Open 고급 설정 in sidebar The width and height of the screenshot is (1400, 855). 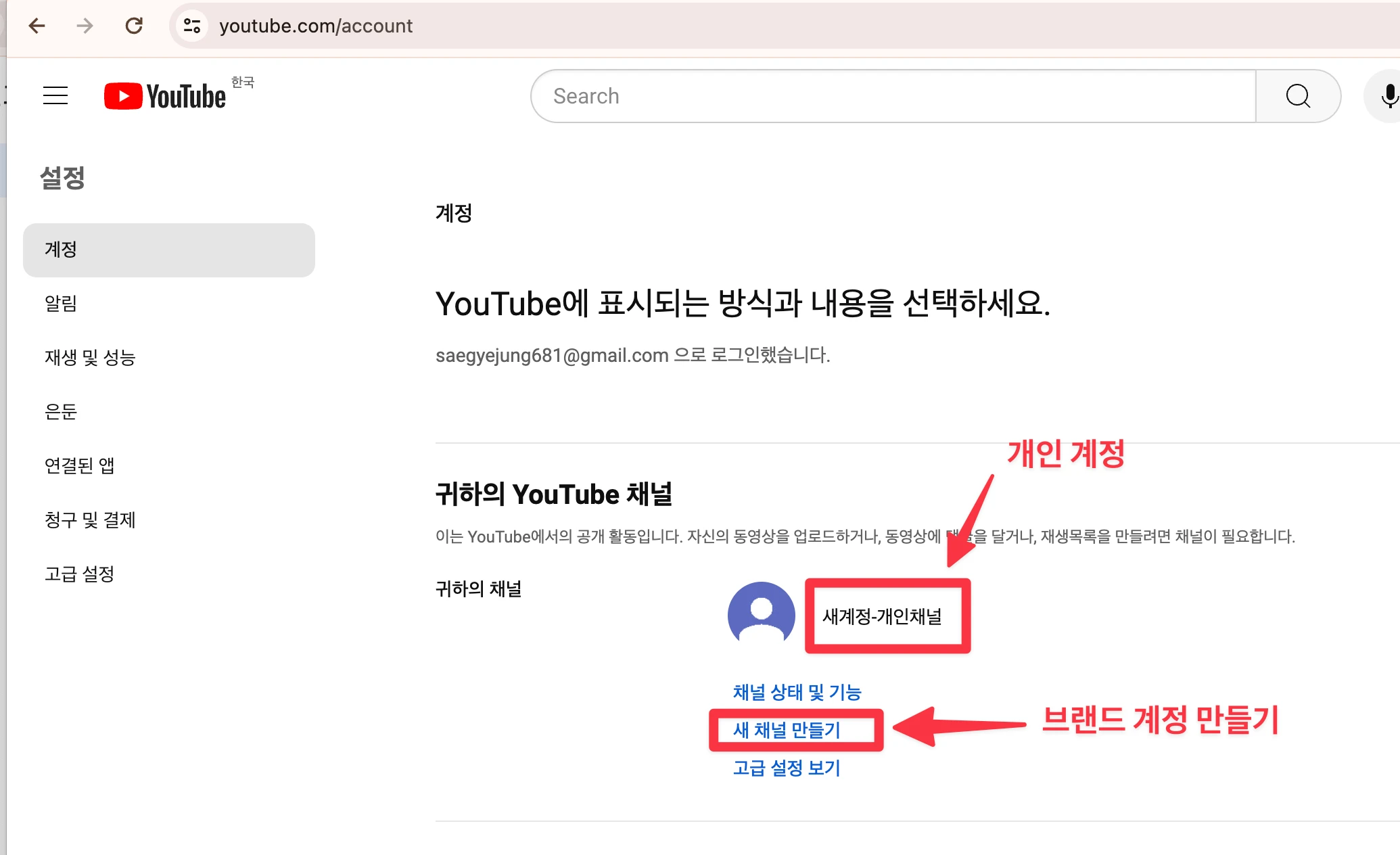click(x=79, y=574)
